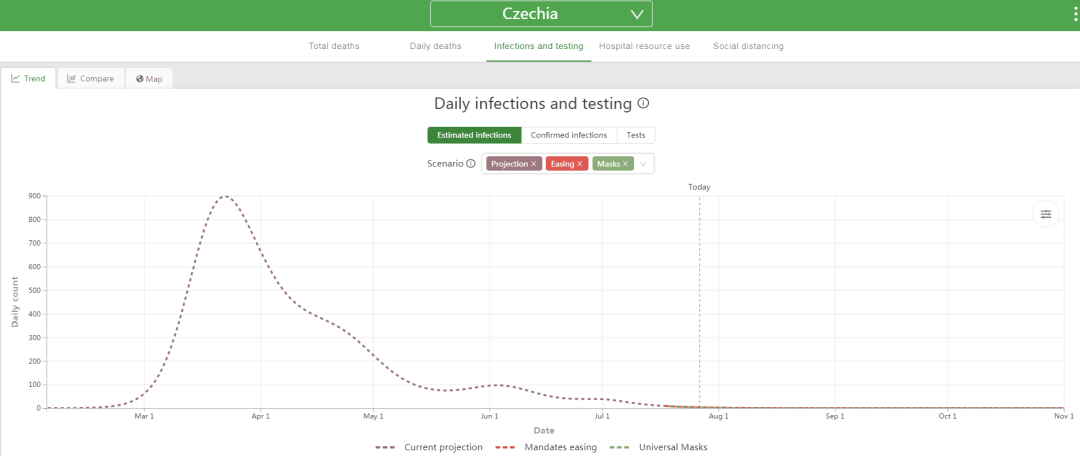The width and height of the screenshot is (1080, 456).
Task: Switch to Tests view
Action: point(636,135)
